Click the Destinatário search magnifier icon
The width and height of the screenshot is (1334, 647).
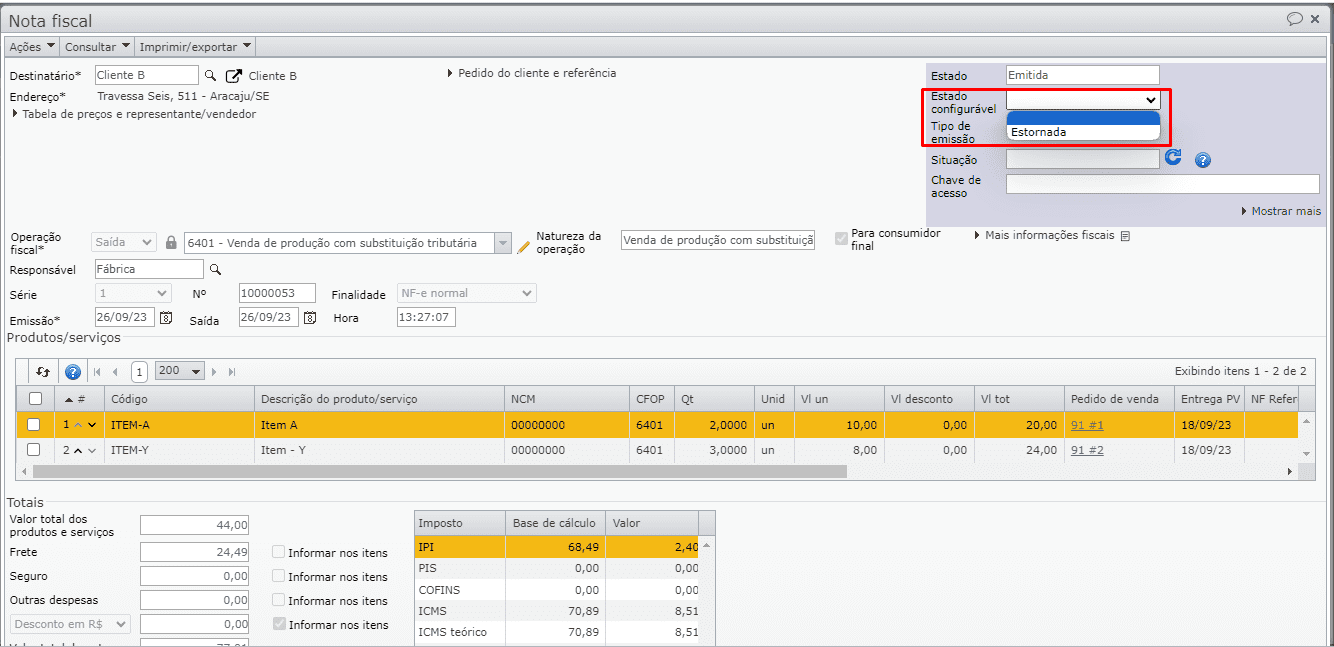pyautogui.click(x=210, y=75)
